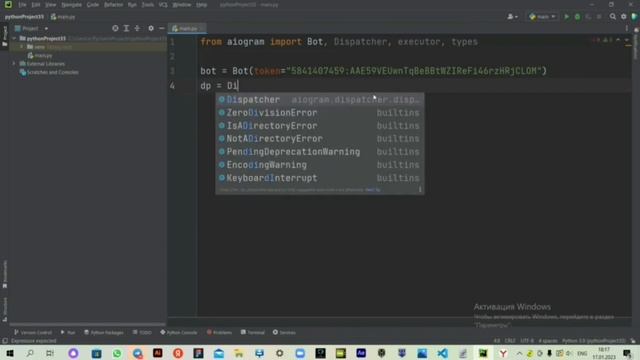Open Project panel options gear icon
Image resolution: width=640 pixels, height=360 pixels.
[151, 28]
